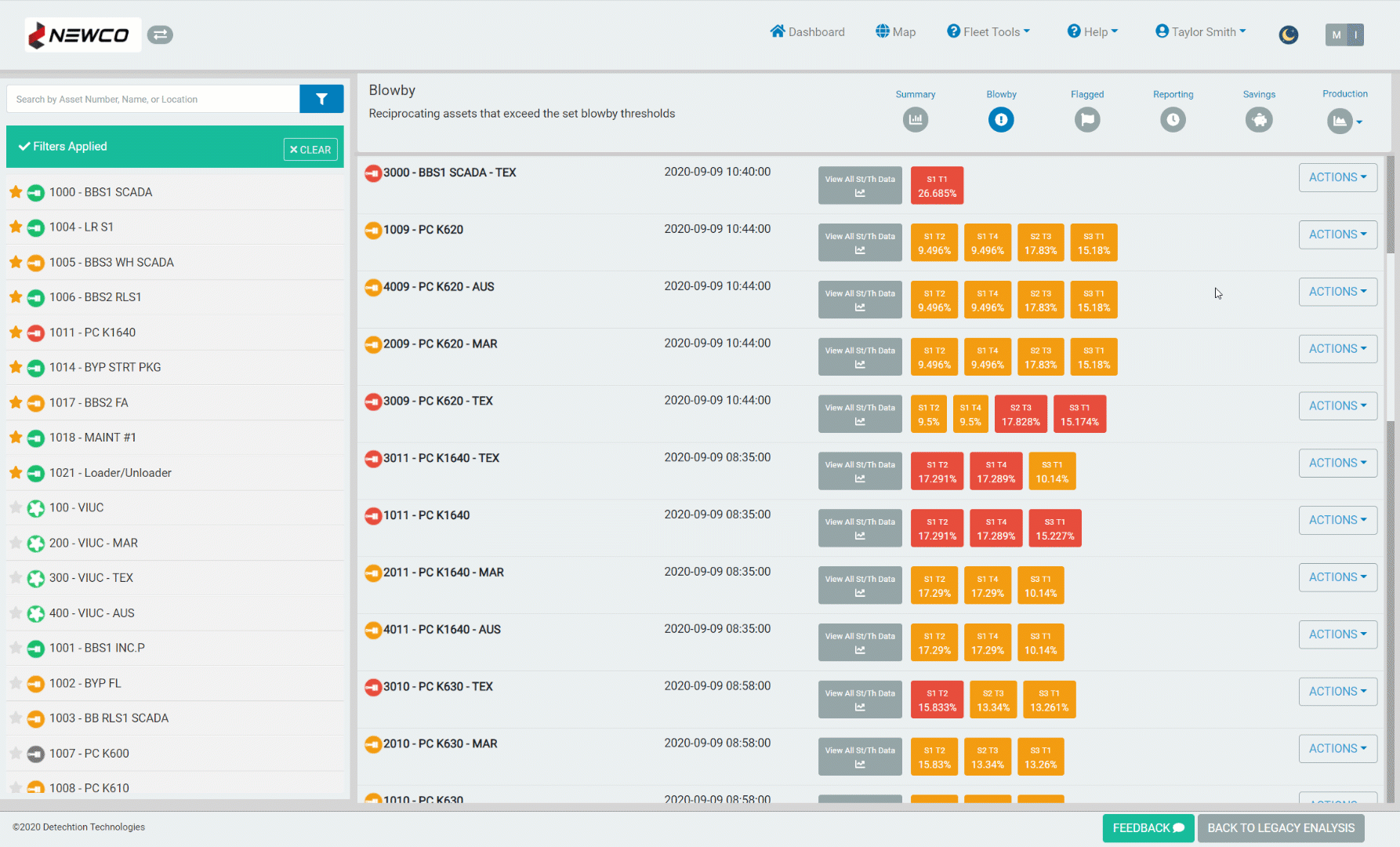This screenshot has height=847, width=1400.
Task: Click S1 T2 15.833% tile in 3010 row
Action: pos(937,700)
